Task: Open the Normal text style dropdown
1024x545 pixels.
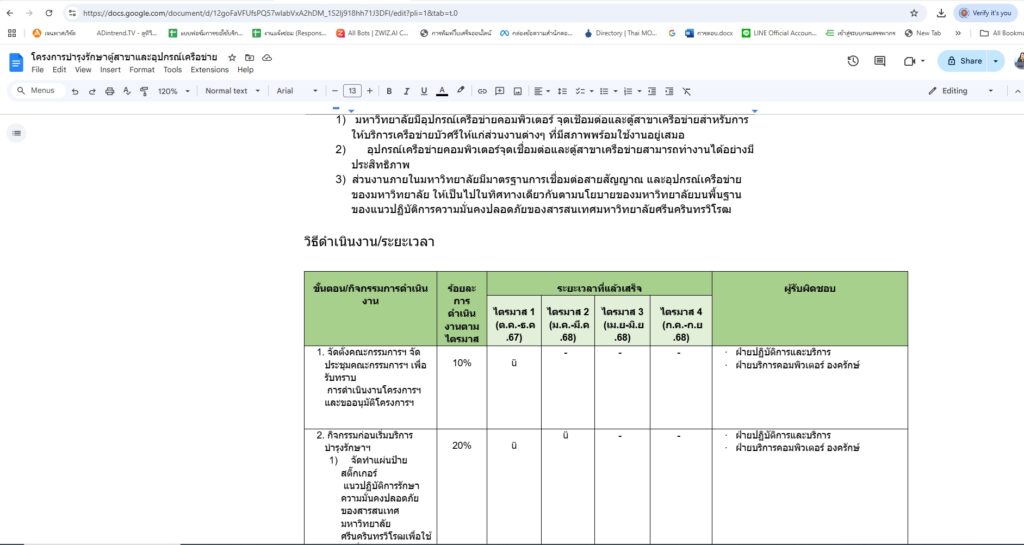Action: pyautogui.click(x=232, y=91)
